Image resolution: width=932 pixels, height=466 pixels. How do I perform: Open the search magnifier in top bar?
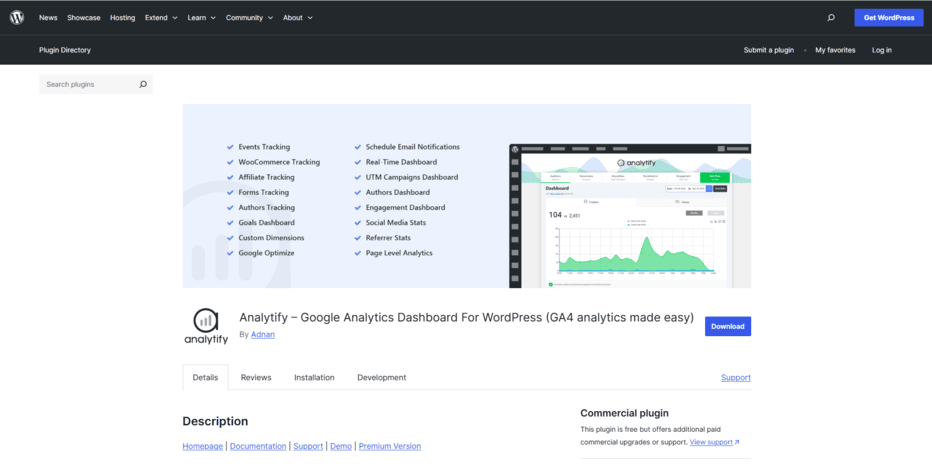[831, 18]
